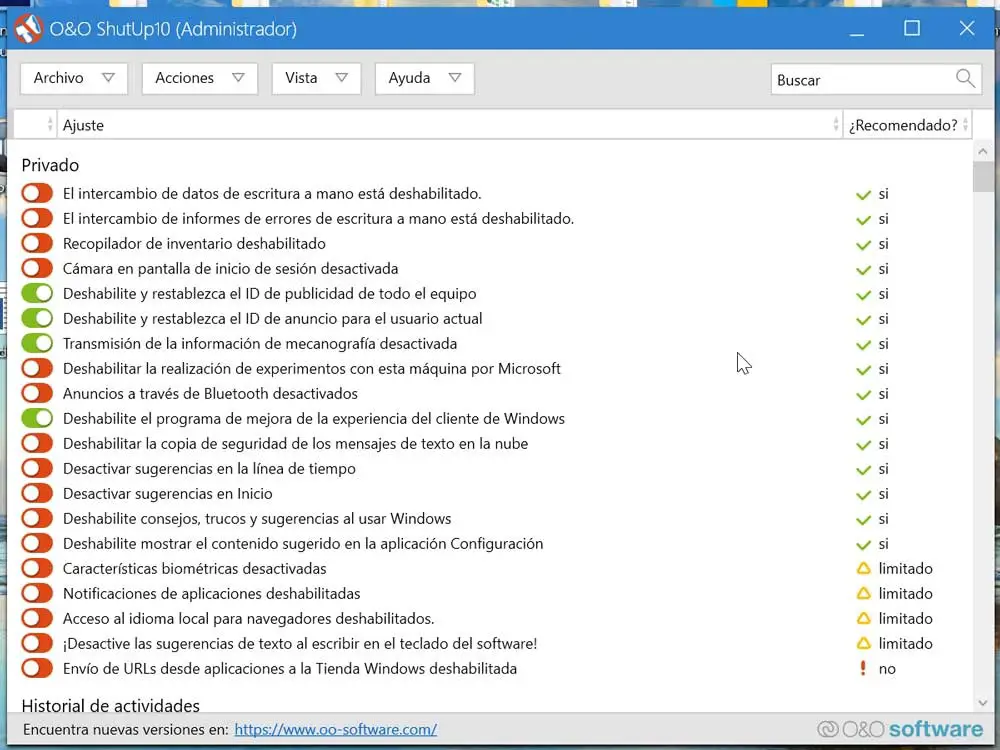The image size is (1000, 750).
Task: Maximize the O&O ShutUp10 window
Action: pos(912,28)
